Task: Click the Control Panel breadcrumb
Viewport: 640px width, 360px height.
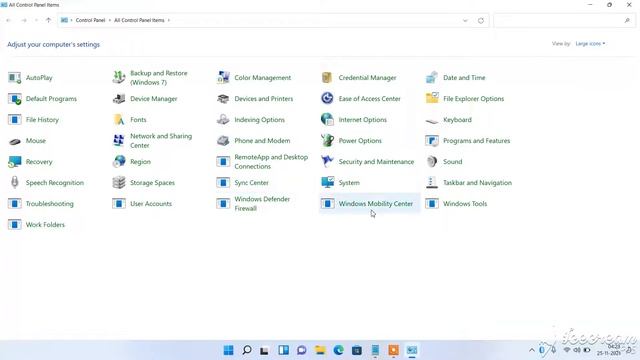Action: click(90, 20)
